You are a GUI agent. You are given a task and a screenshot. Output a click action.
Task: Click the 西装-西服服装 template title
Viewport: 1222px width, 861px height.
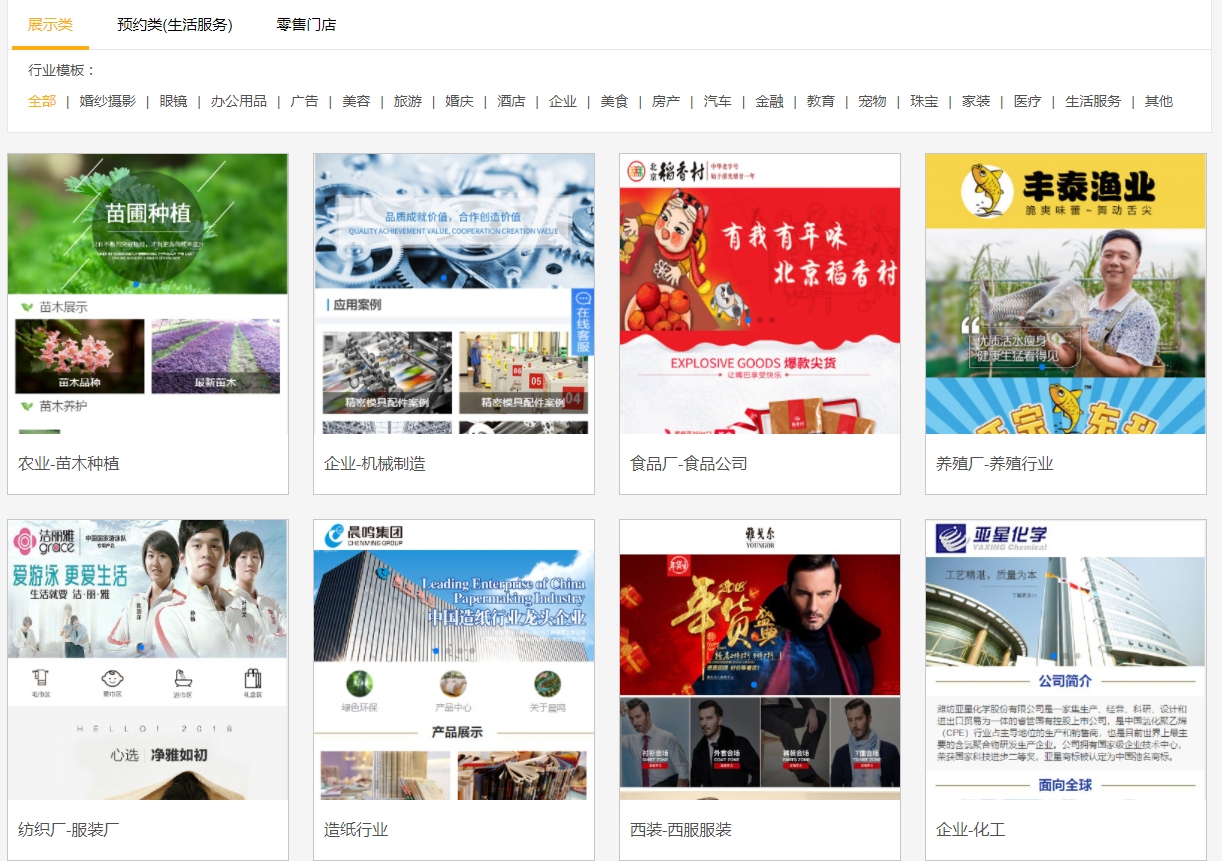(x=680, y=830)
